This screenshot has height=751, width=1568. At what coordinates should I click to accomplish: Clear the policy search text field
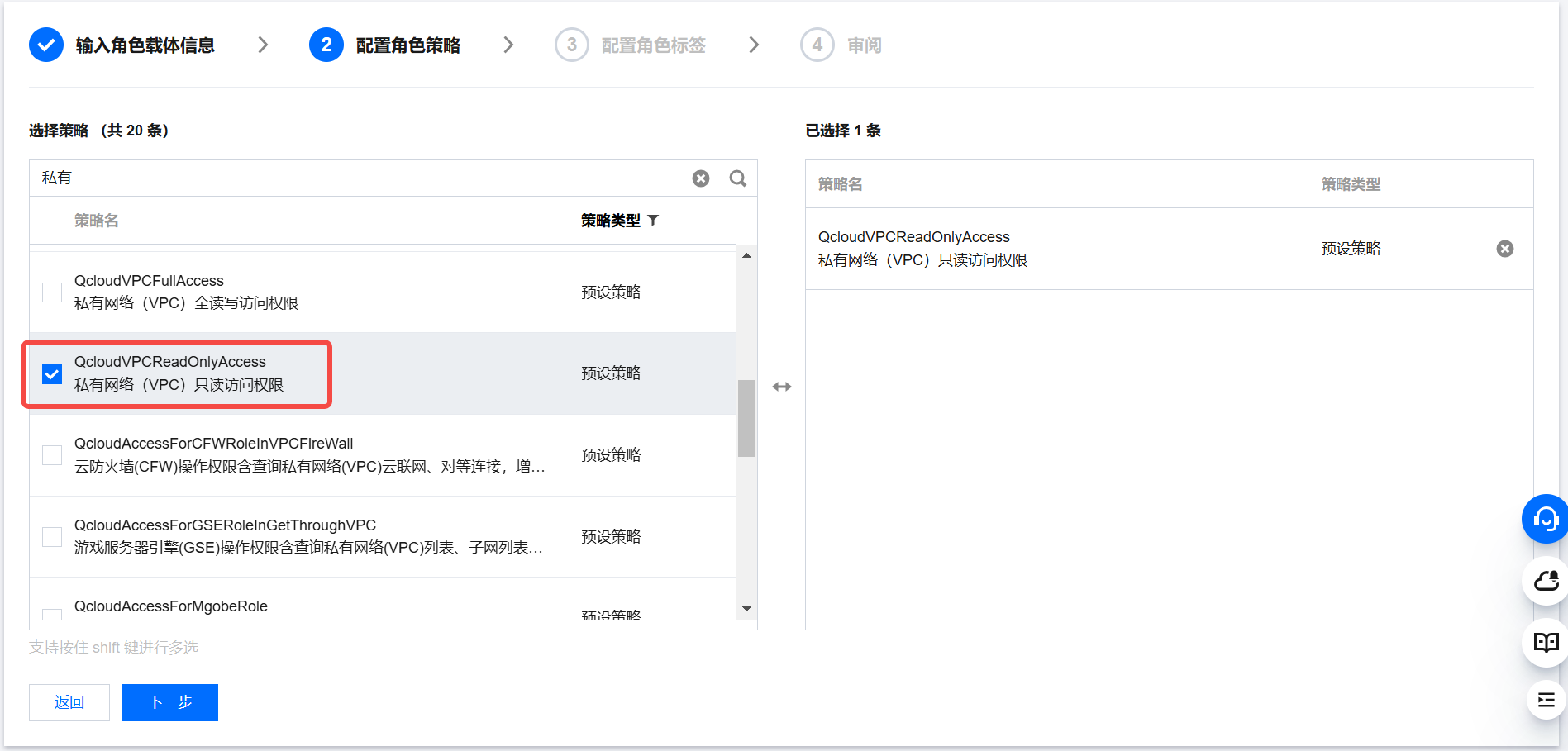[700, 178]
